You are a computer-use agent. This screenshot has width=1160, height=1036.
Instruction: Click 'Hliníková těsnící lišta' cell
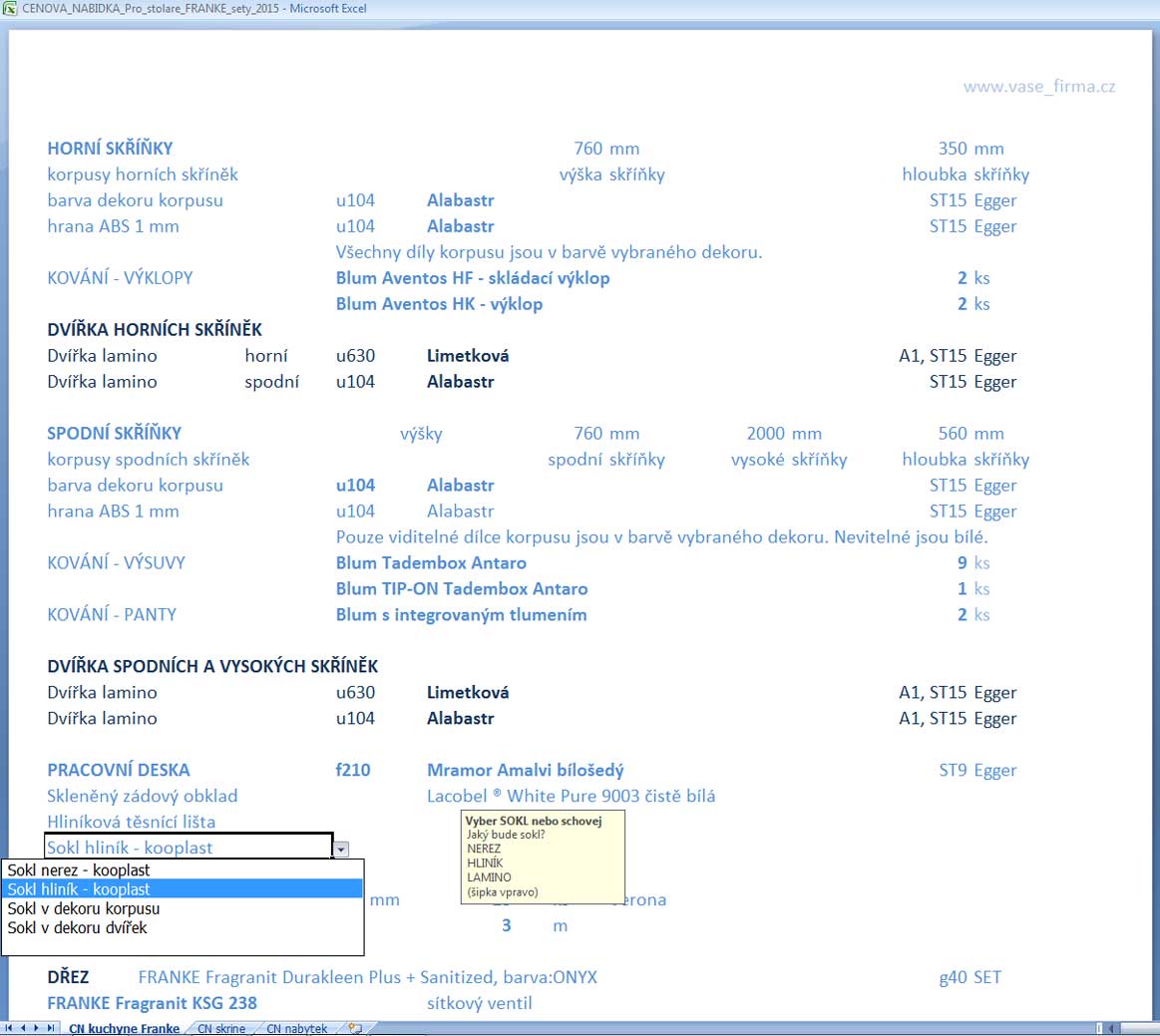click(x=131, y=822)
